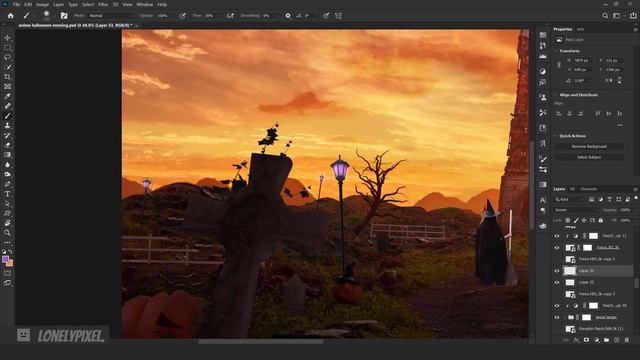
Task: Open more align options ellipsis
Action: [x=620, y=125]
